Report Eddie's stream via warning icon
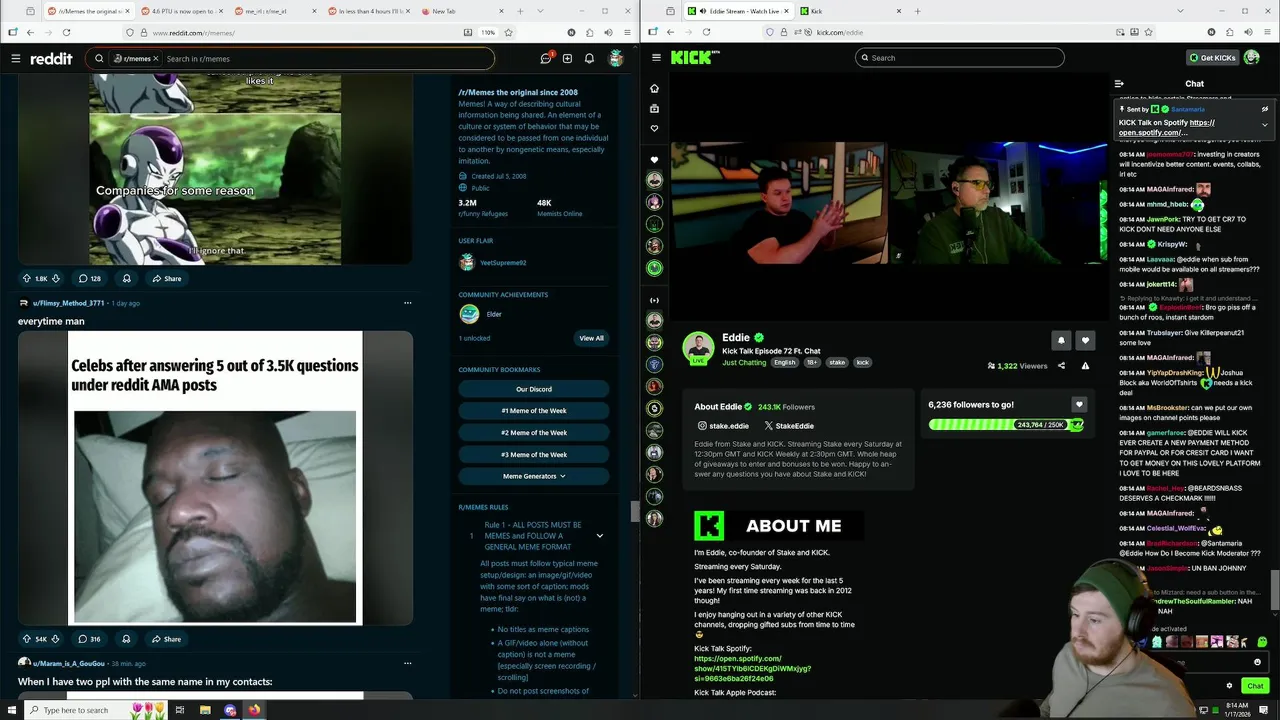Viewport: 1280px width, 720px height. (1085, 366)
